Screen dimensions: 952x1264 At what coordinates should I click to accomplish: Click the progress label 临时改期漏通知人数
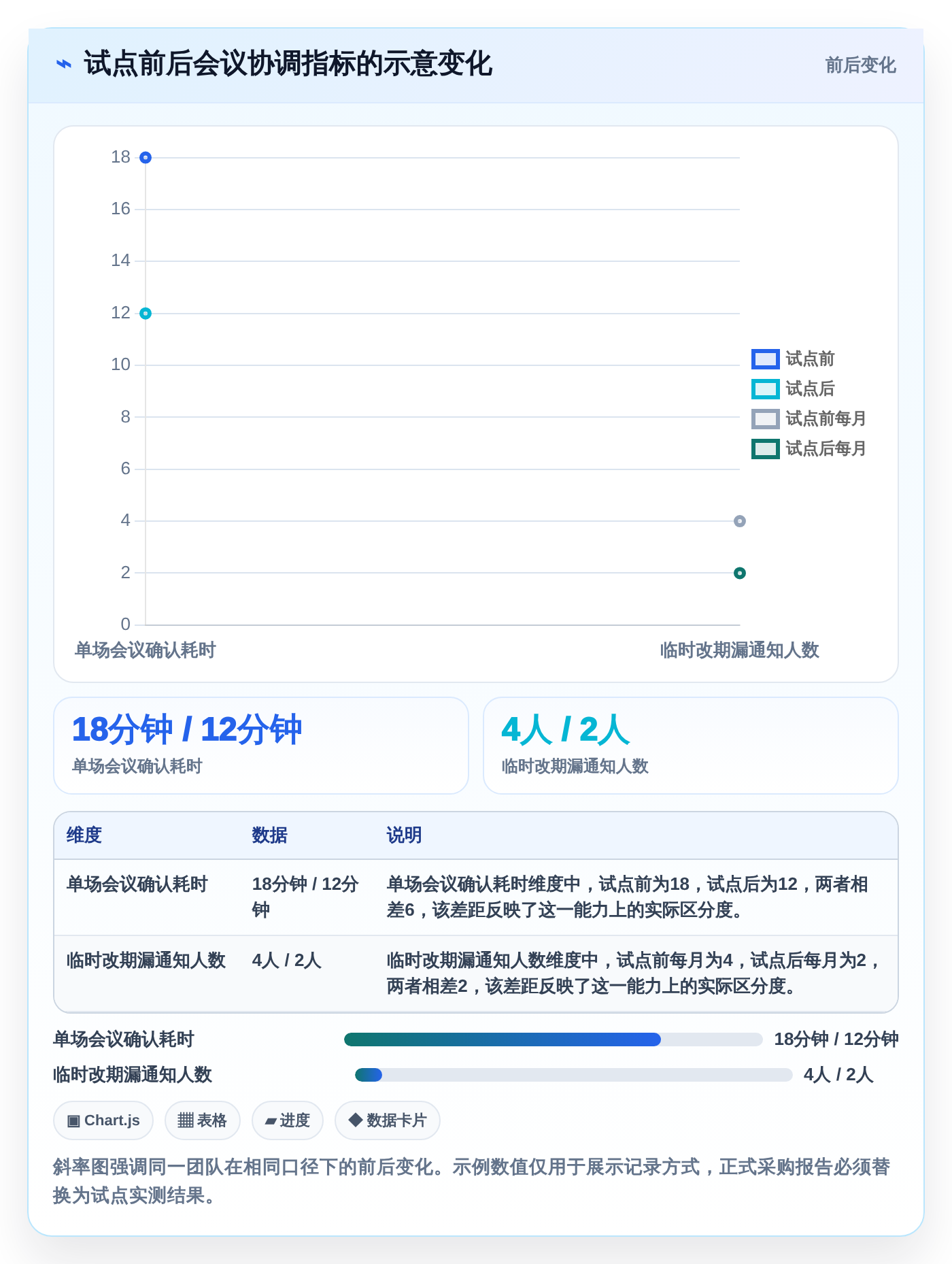[x=133, y=1075]
